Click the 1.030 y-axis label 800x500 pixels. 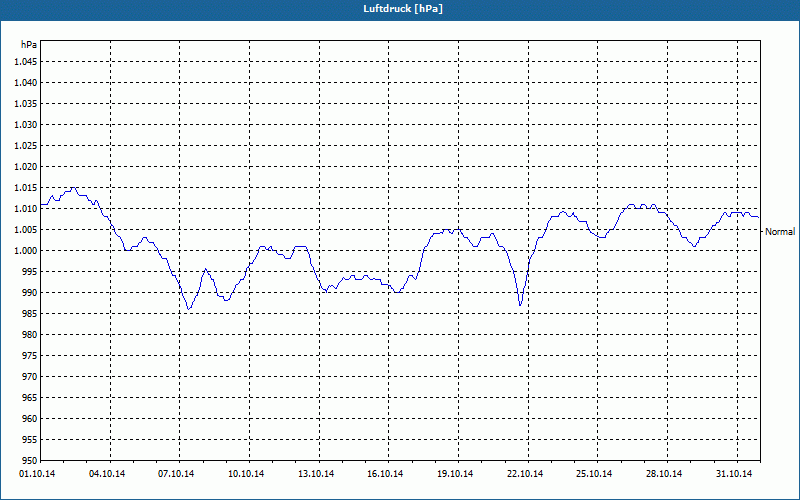pyautogui.click(x=26, y=124)
